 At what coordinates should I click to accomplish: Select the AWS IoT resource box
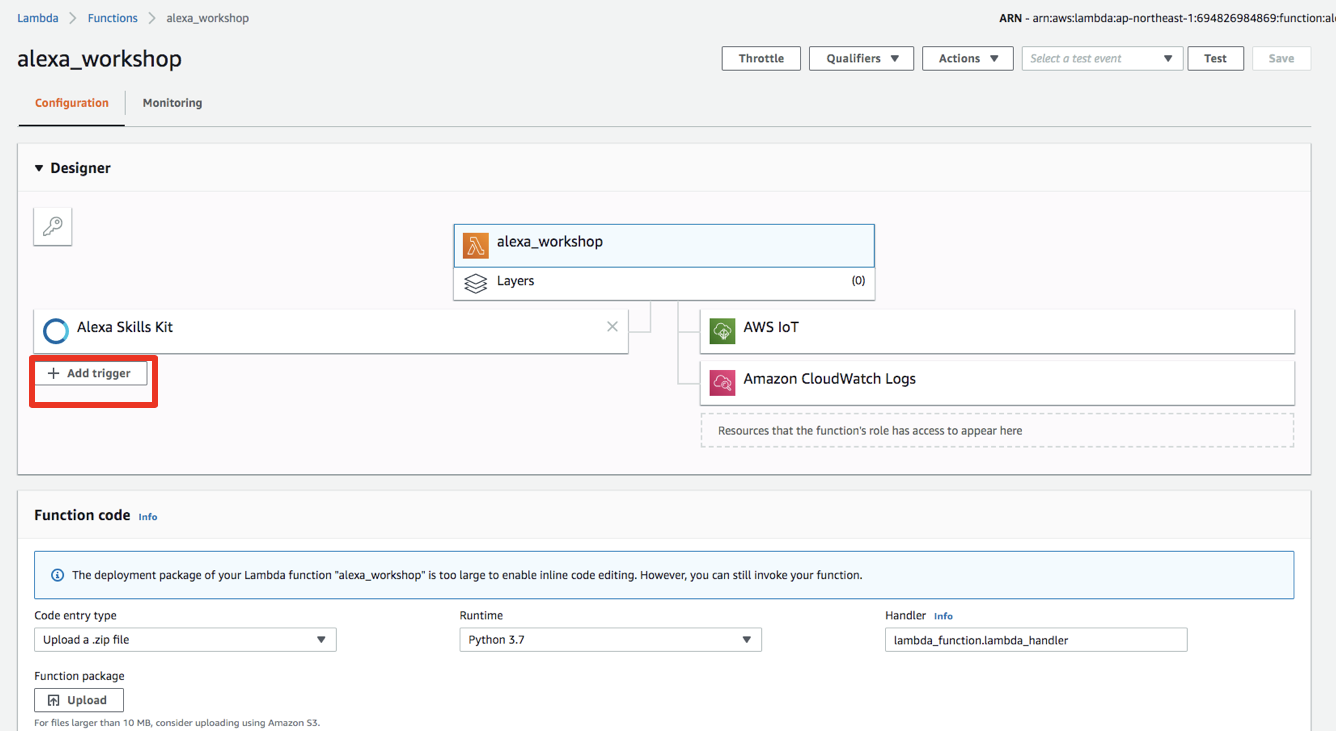(997, 330)
